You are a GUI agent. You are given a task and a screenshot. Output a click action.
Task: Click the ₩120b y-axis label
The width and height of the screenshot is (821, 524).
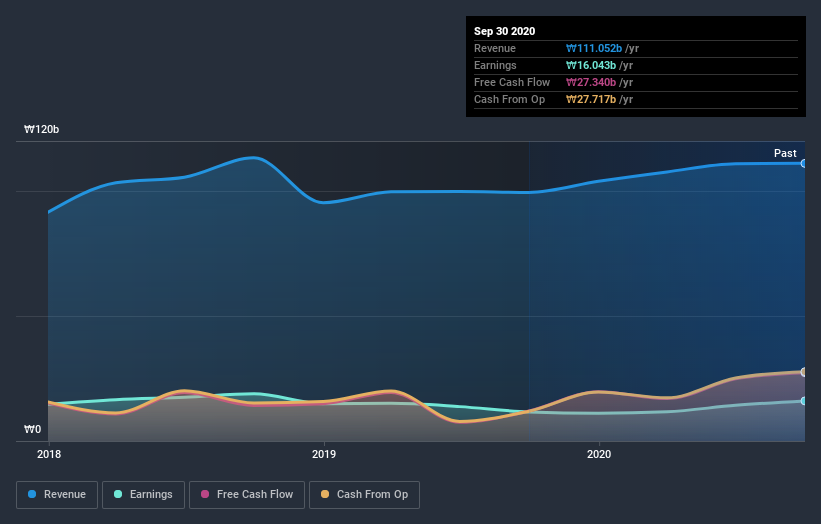41,129
